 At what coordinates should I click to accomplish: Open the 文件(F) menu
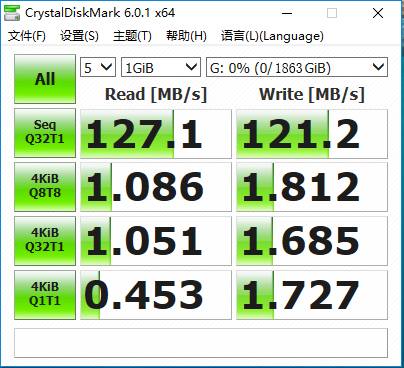tap(27, 36)
